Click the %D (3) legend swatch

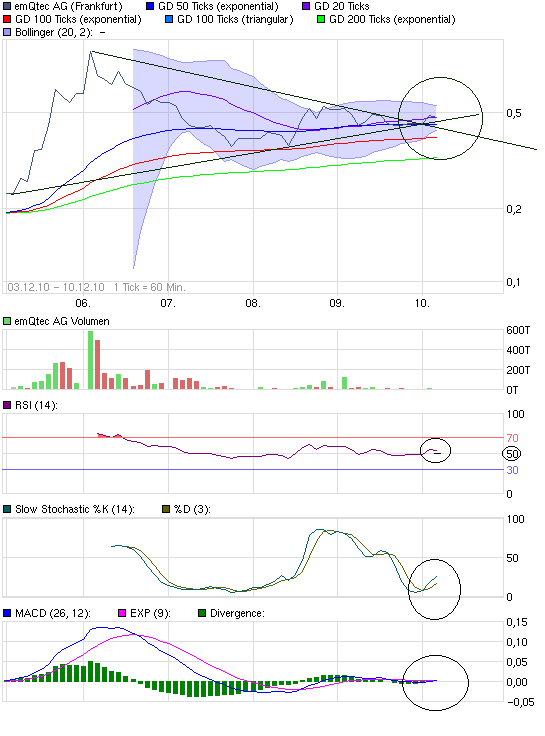[x=166, y=509]
